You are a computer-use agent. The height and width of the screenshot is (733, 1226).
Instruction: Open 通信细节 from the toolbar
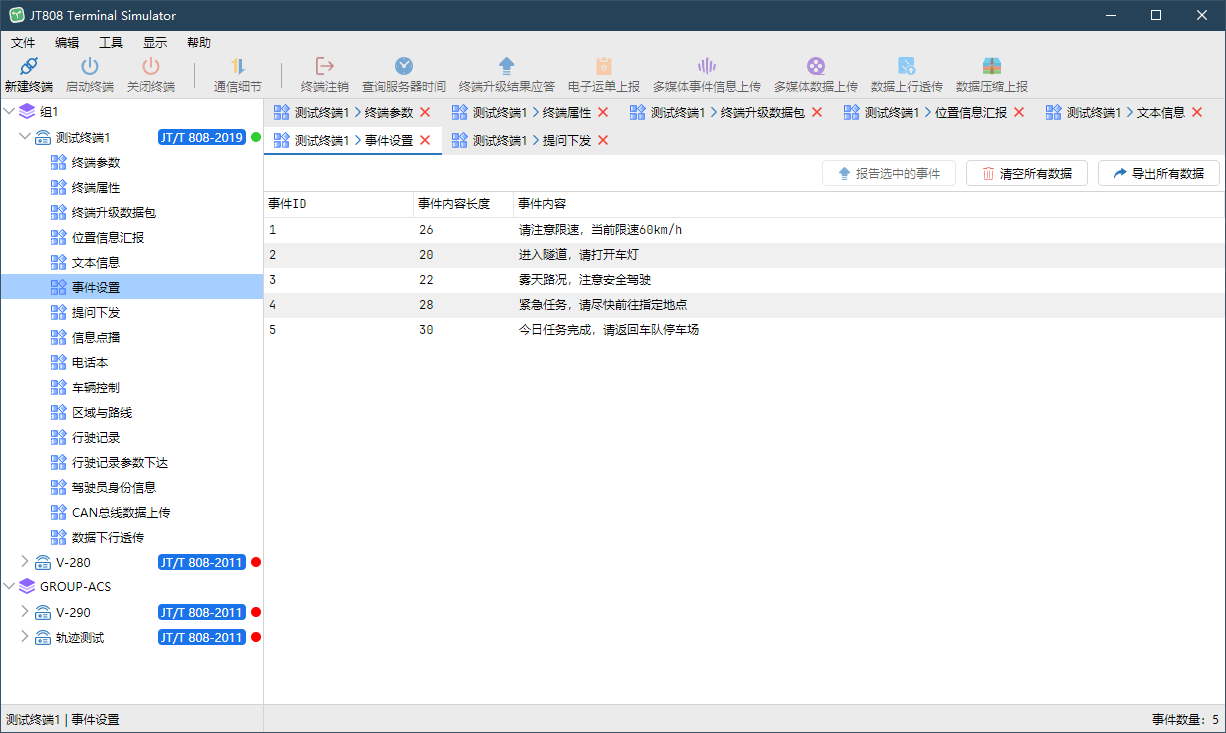(x=238, y=67)
